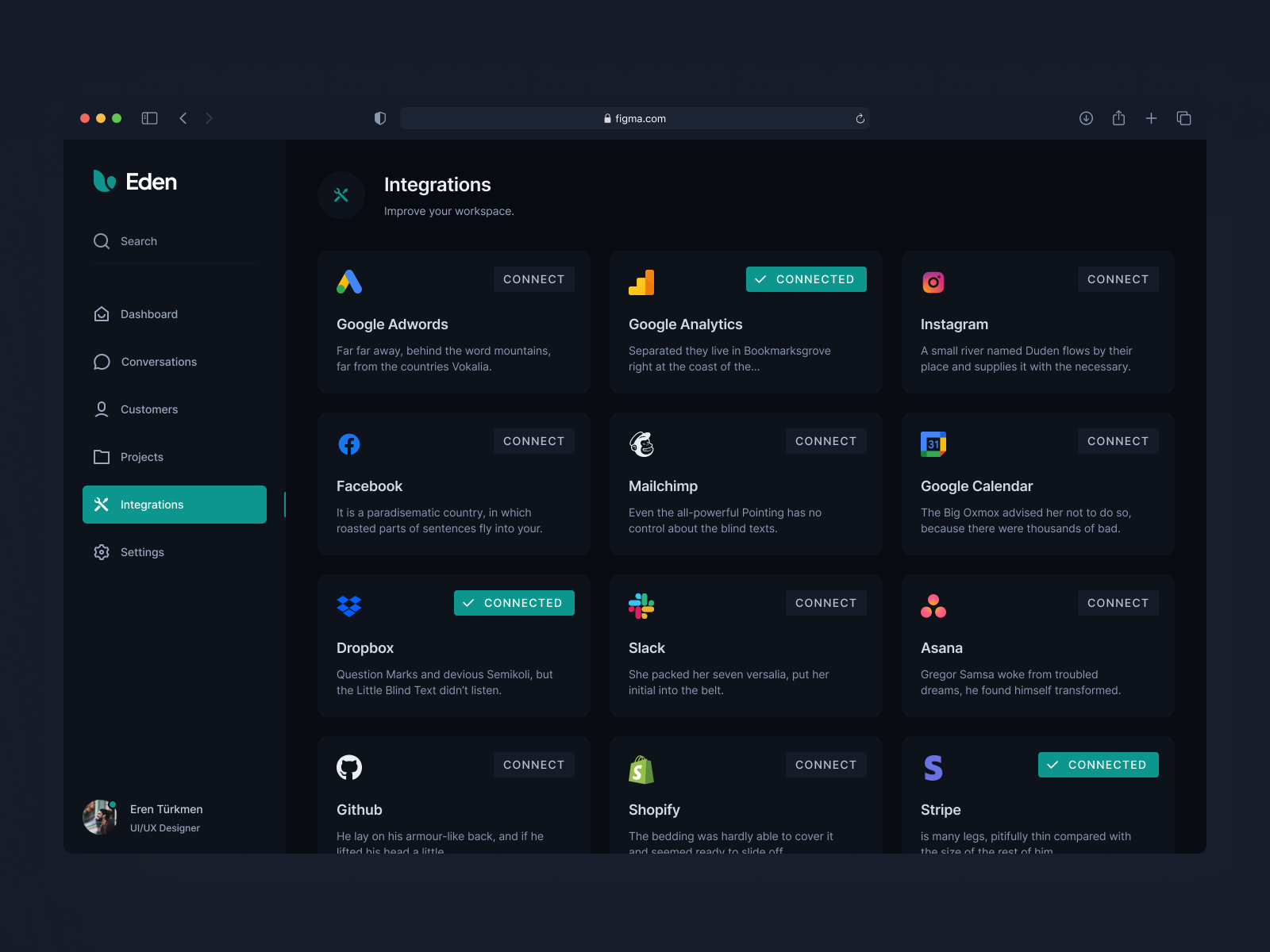The height and width of the screenshot is (952, 1270).
Task: Click Eren Türkmen's profile avatar
Action: point(100,816)
